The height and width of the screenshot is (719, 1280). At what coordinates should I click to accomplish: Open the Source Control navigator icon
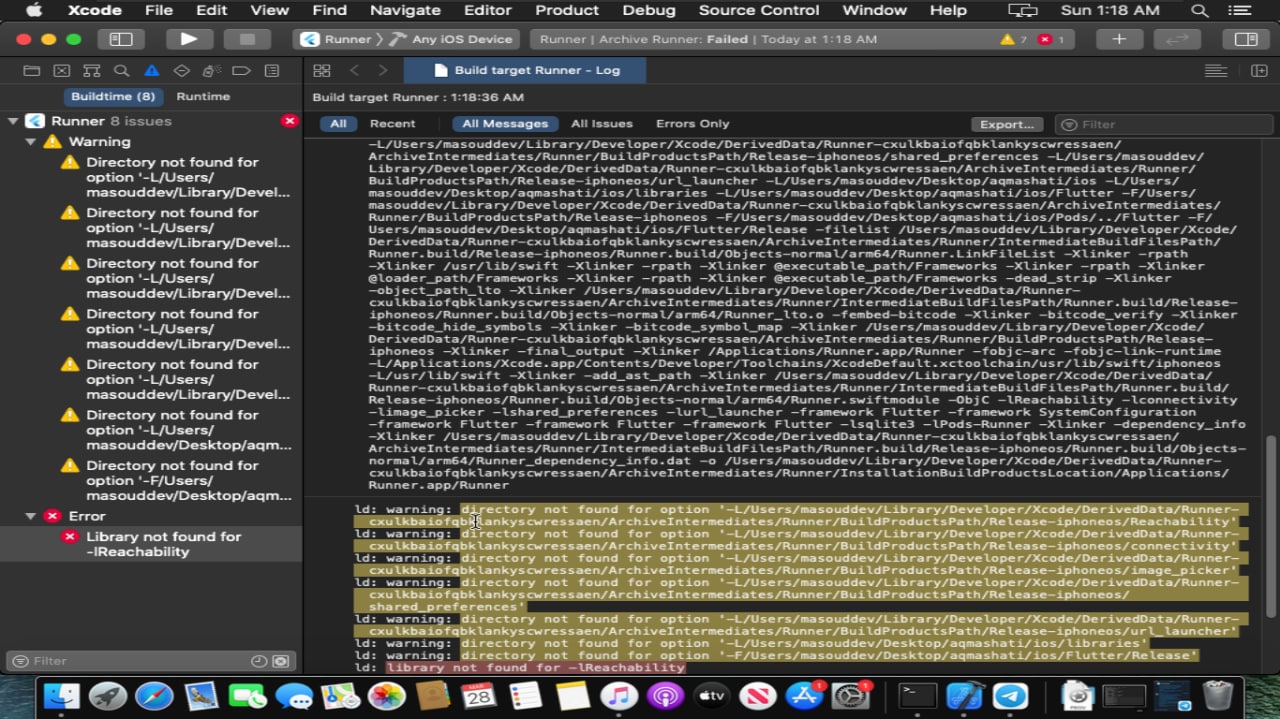(x=62, y=71)
